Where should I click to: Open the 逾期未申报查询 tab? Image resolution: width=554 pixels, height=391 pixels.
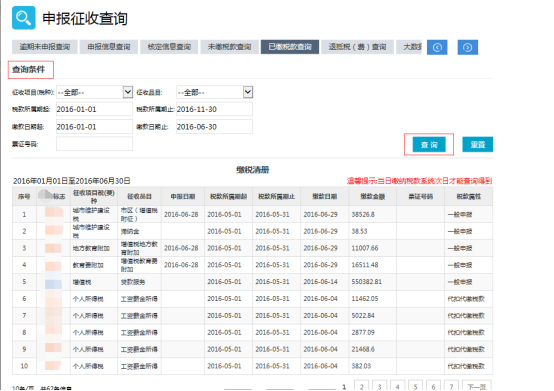[x=45, y=47]
